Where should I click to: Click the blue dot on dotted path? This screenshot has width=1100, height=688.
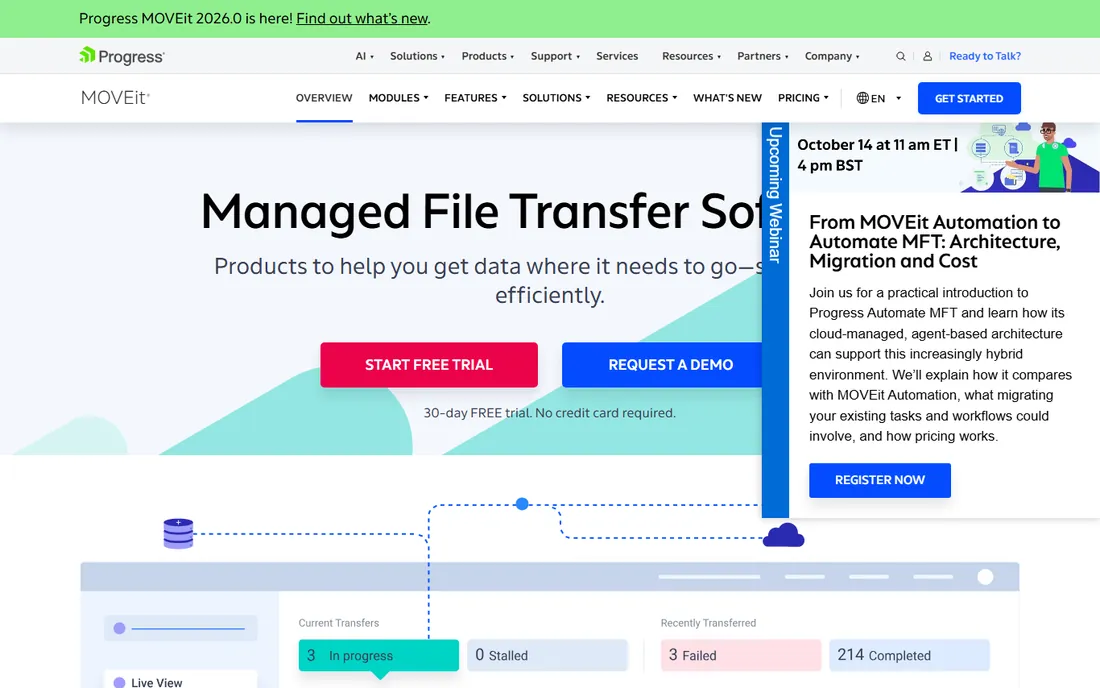tap(522, 504)
